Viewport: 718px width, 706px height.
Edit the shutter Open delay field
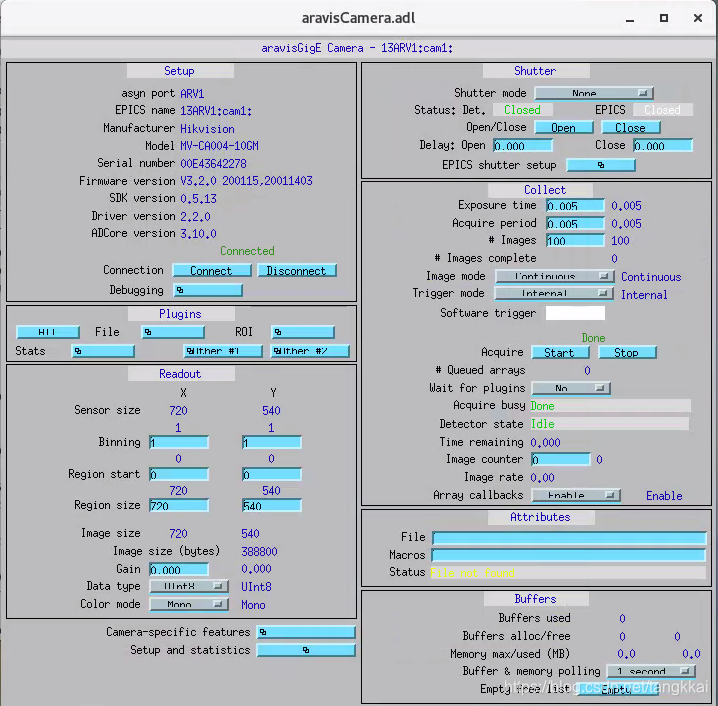[x=523, y=146]
